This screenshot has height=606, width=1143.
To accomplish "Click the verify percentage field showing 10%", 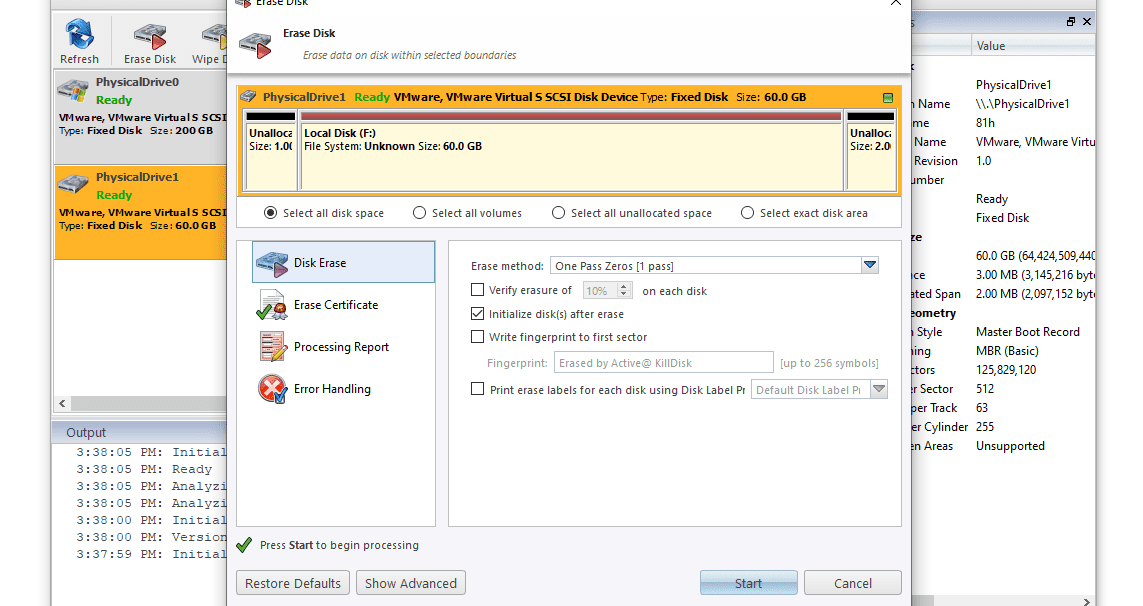I will point(599,290).
